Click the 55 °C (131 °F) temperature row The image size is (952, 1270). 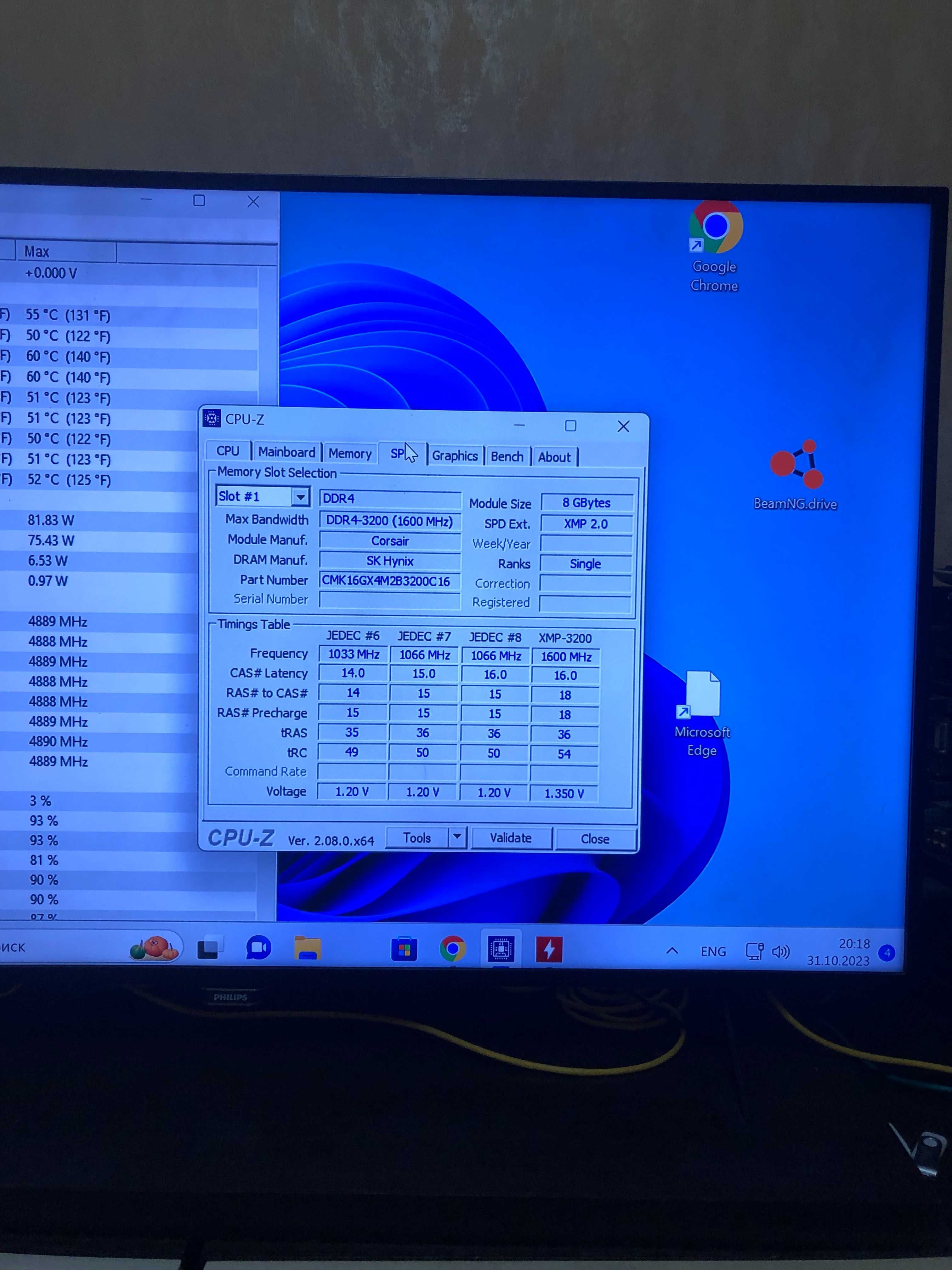(68, 315)
